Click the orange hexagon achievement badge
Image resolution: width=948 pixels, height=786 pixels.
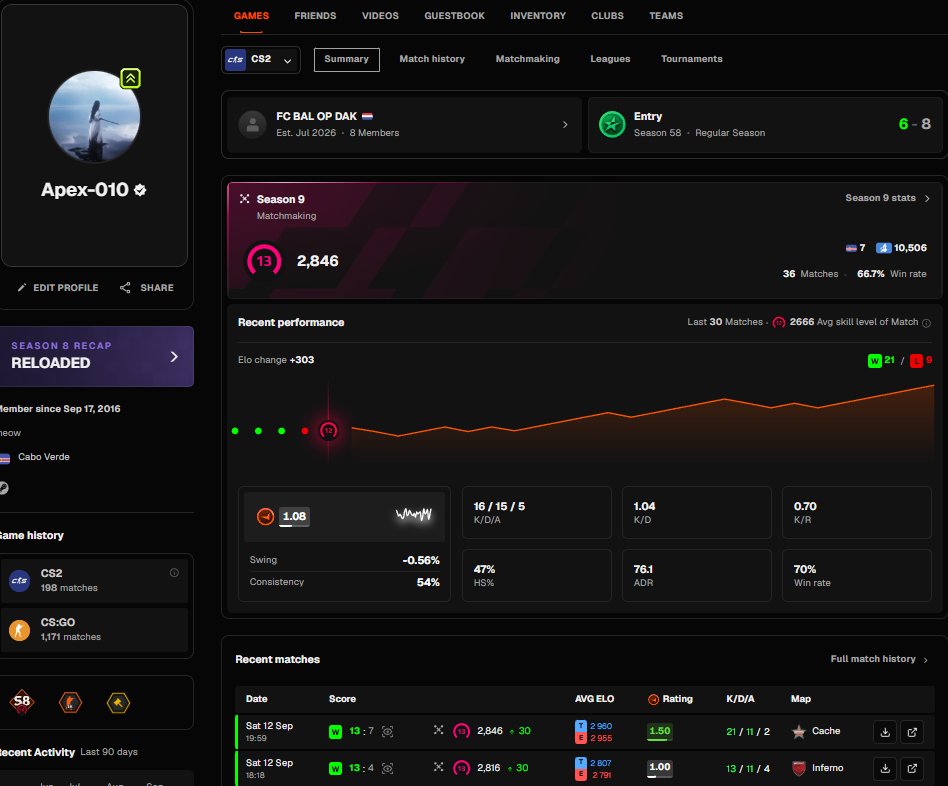click(70, 703)
